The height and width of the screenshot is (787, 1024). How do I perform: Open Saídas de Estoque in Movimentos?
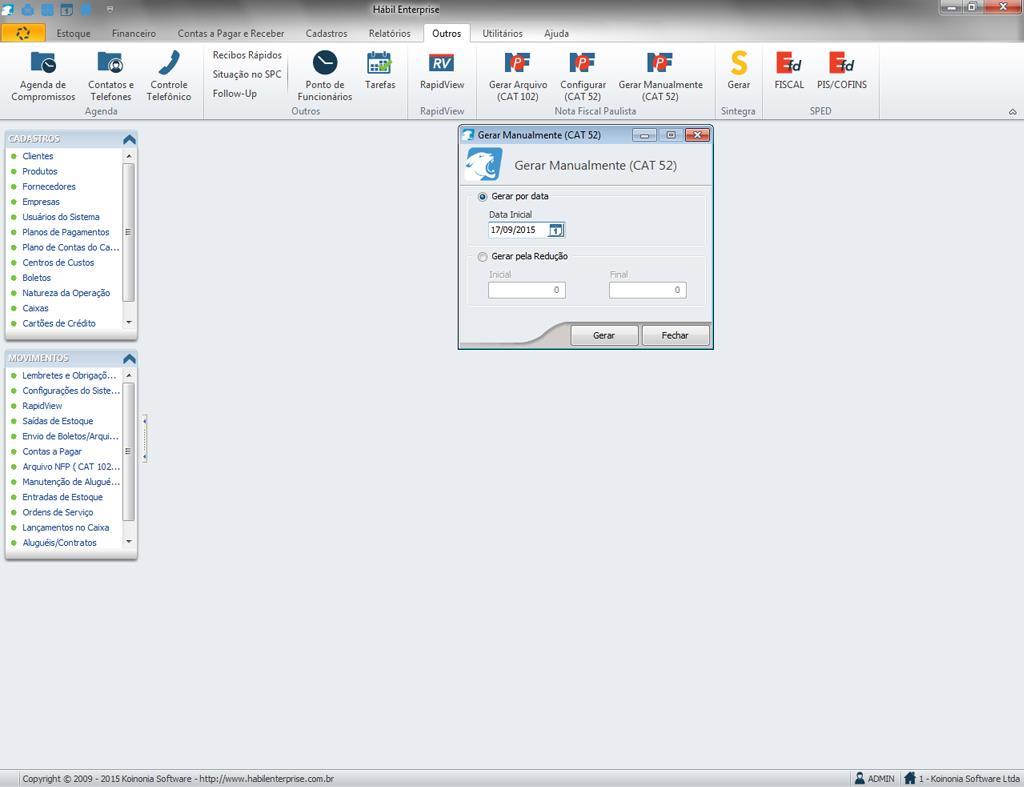(x=57, y=421)
